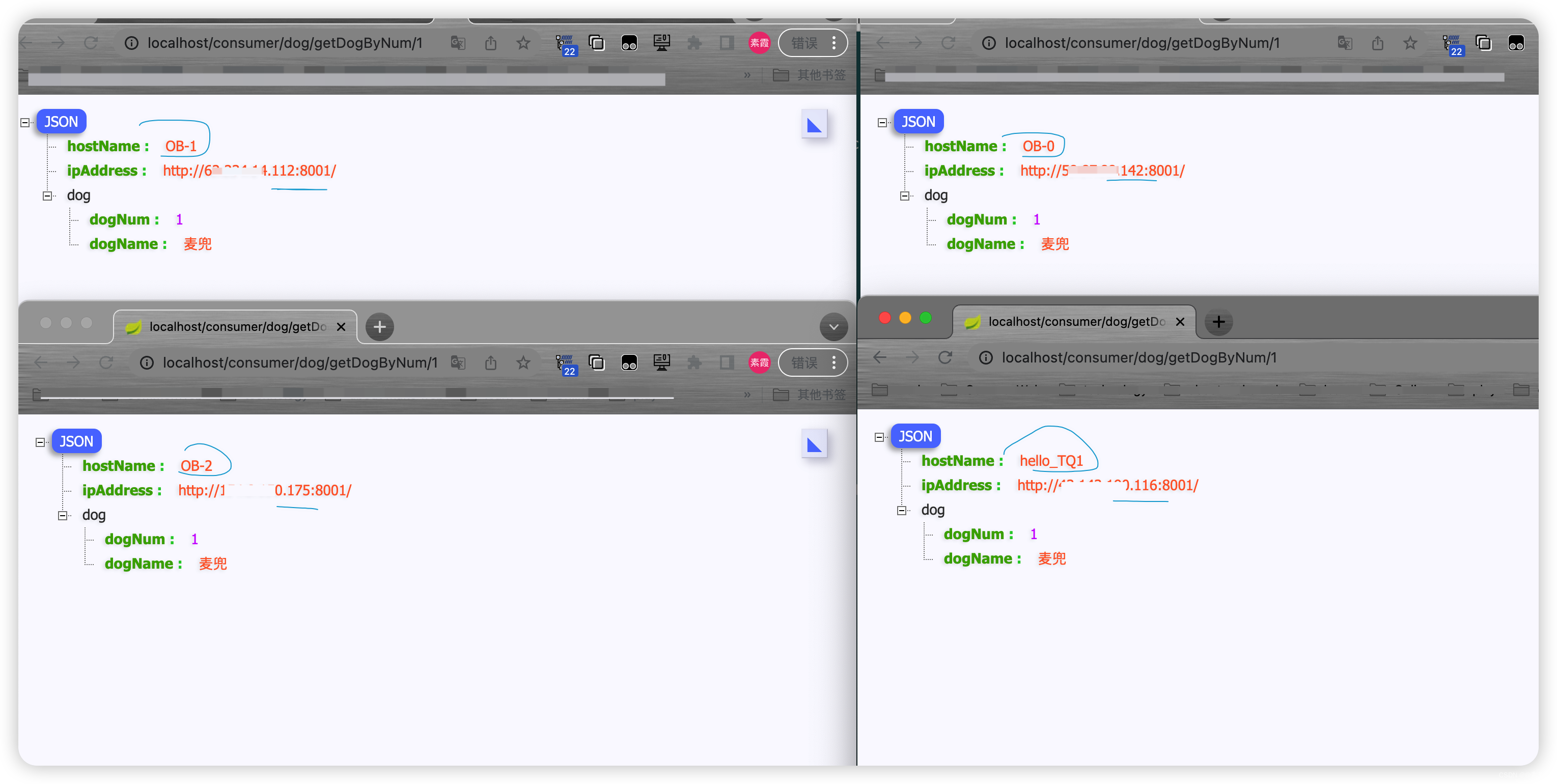Reload page in hello_TQ1 window
The width and height of the screenshot is (1557, 784).
tap(944, 358)
